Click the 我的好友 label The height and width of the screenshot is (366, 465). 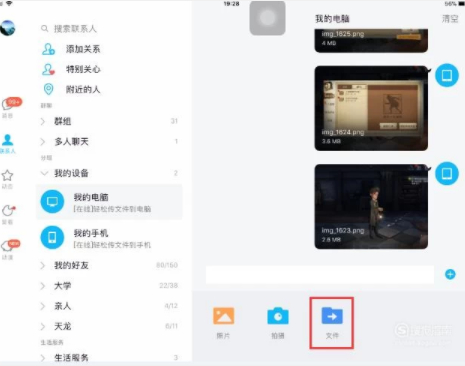(x=71, y=266)
